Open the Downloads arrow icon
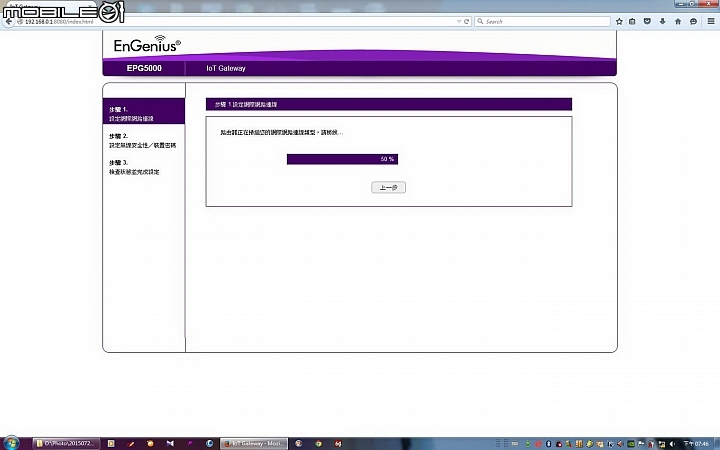 pos(663,22)
